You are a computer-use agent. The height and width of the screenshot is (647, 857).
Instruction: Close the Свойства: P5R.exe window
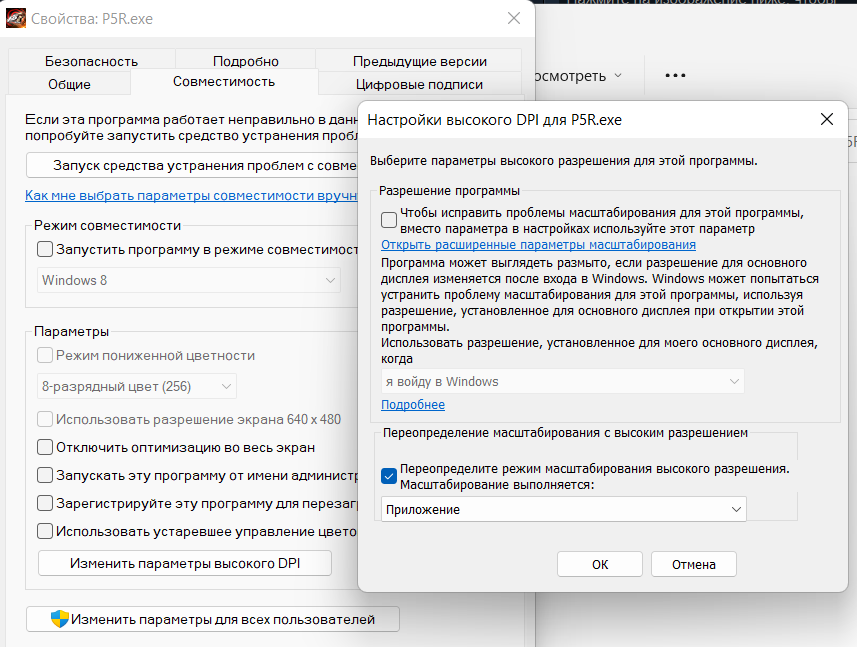514,18
